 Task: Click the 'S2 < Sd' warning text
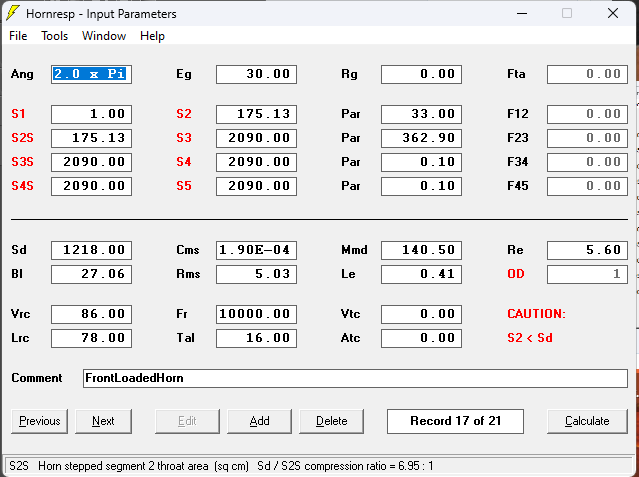click(x=530, y=338)
